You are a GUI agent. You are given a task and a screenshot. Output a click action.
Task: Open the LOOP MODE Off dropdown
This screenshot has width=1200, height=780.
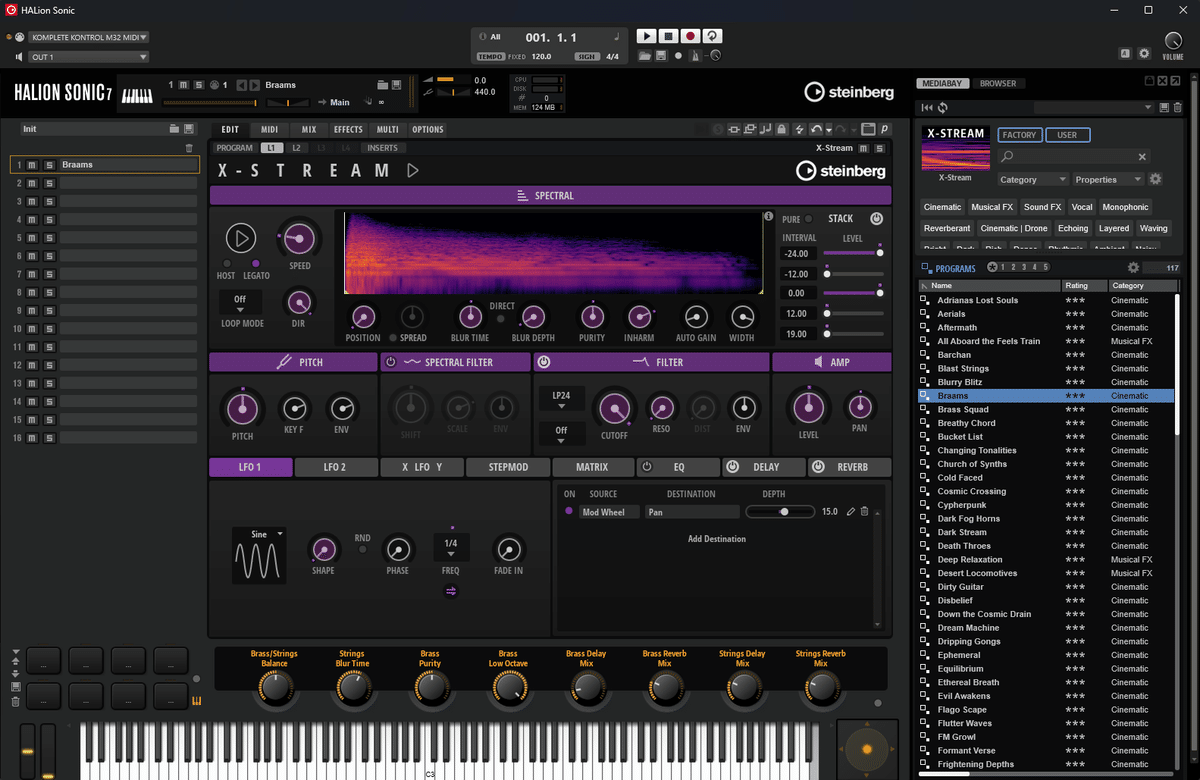[x=240, y=303]
